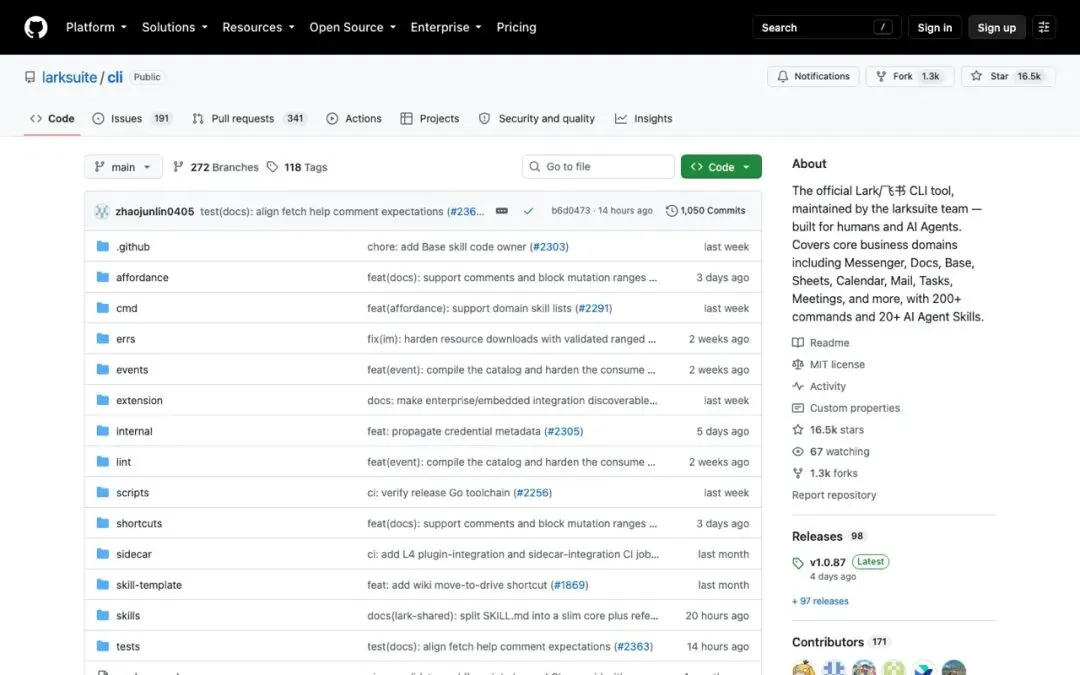Open the green Code dropdown button
Viewport: 1080px width, 675px height.
click(x=720, y=167)
